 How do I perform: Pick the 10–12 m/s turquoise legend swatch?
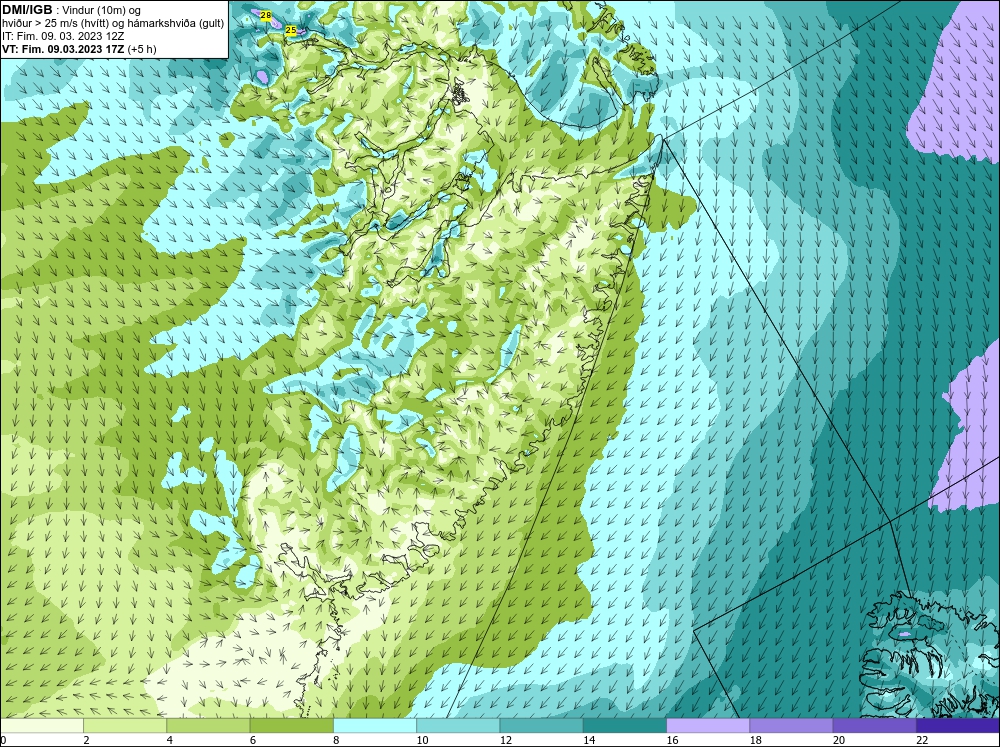click(458, 725)
